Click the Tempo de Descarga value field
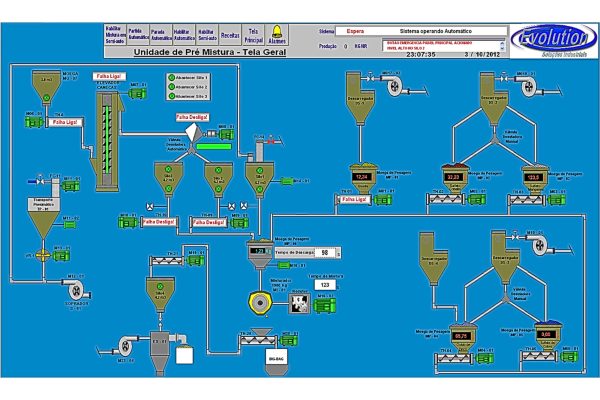Image resolution: width=600 pixels, height=400 pixels. [325, 253]
